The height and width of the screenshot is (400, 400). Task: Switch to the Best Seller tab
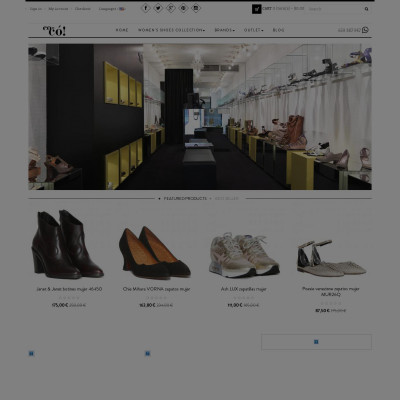227,198
